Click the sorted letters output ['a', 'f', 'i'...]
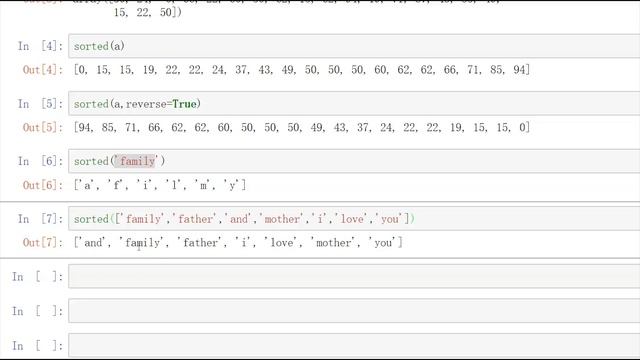640x360 pixels. pos(160,185)
